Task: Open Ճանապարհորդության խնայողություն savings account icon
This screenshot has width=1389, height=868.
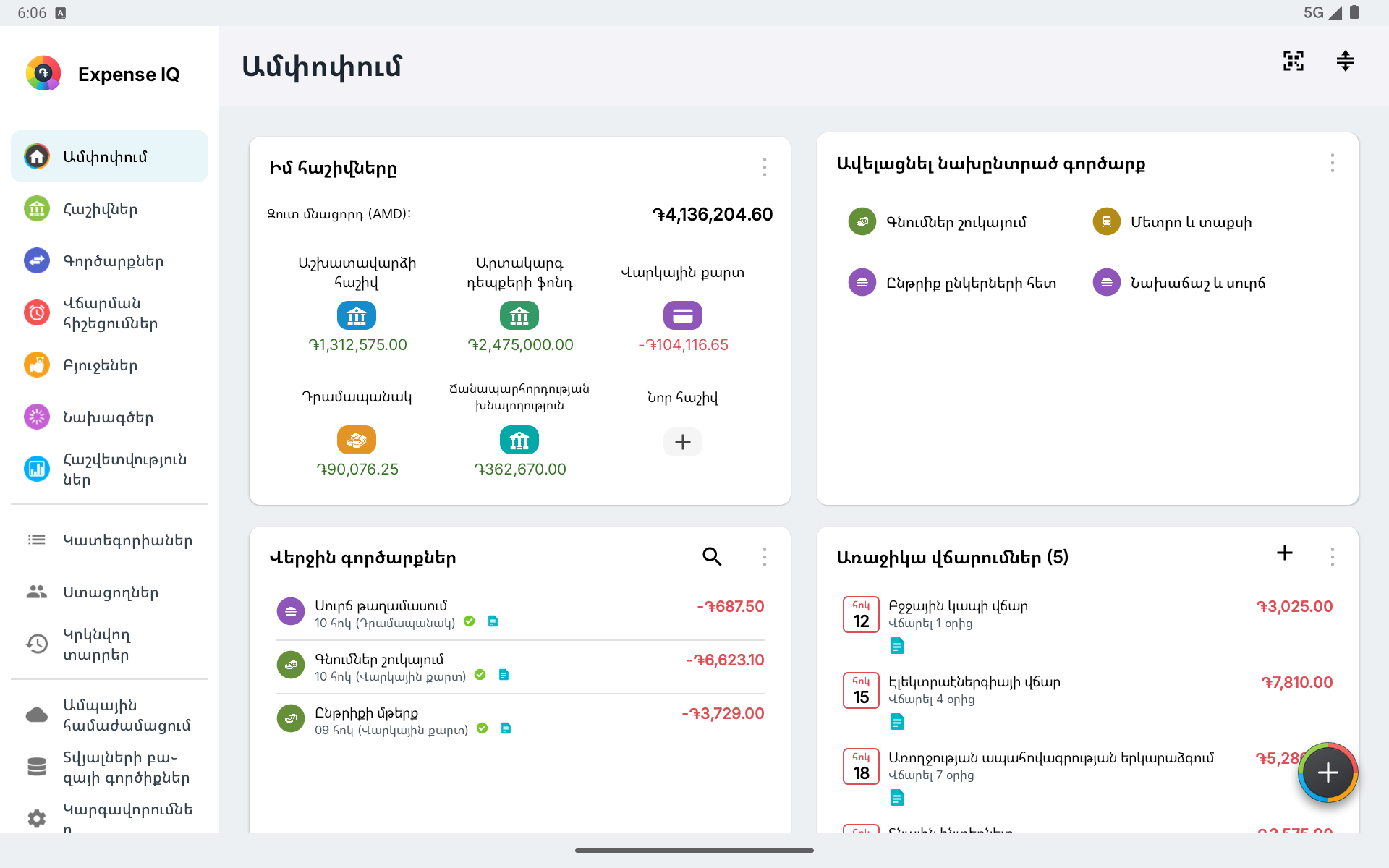Action: [x=519, y=440]
